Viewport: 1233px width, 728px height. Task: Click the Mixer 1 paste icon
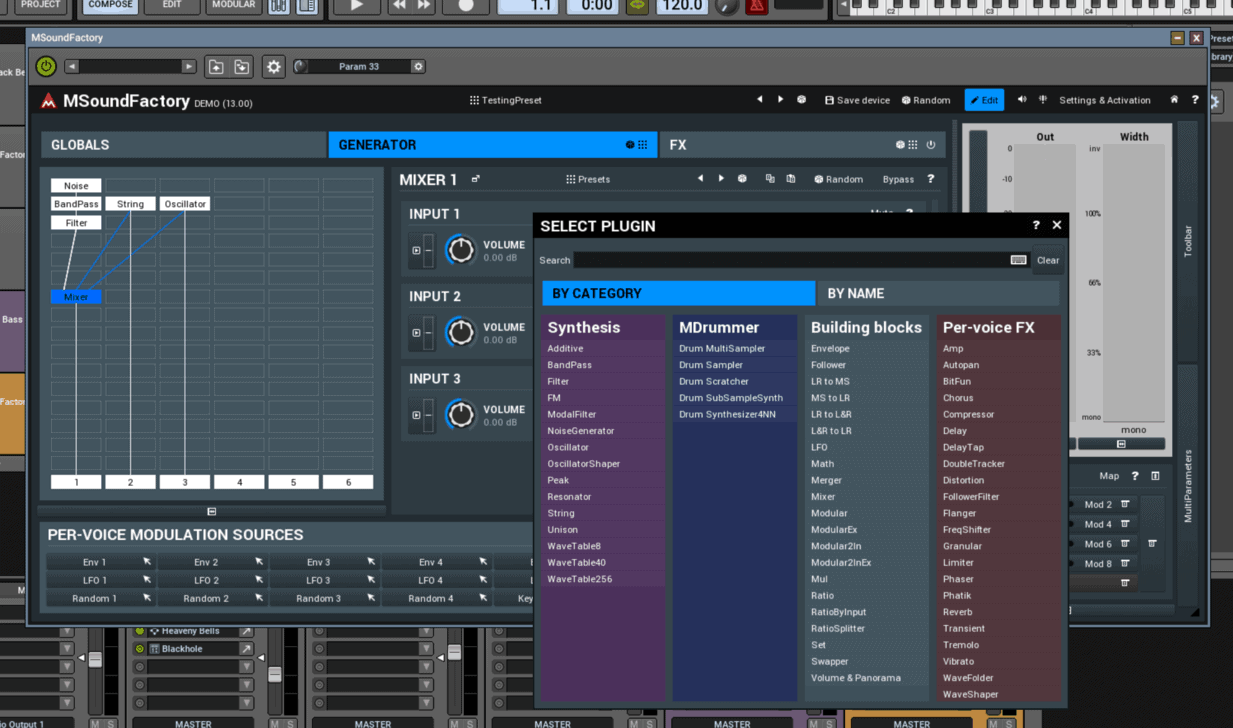(x=791, y=179)
